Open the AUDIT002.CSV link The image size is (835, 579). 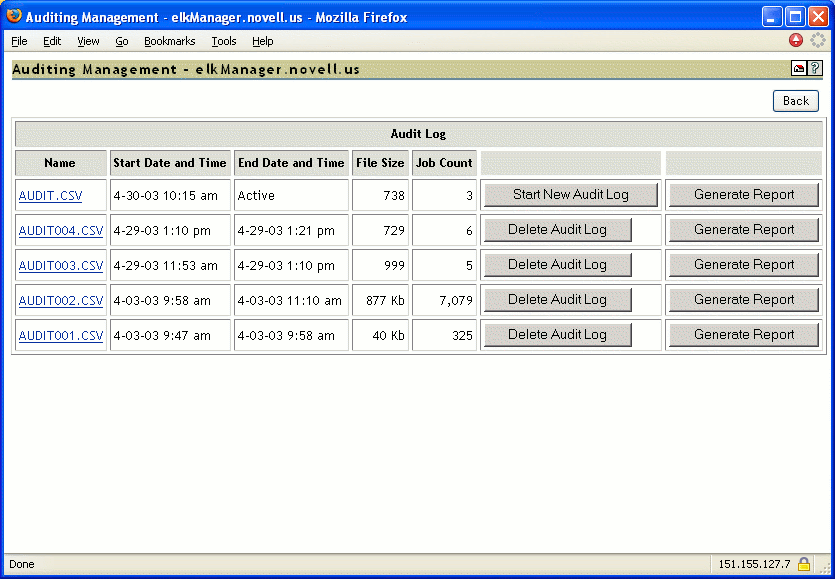tap(61, 301)
